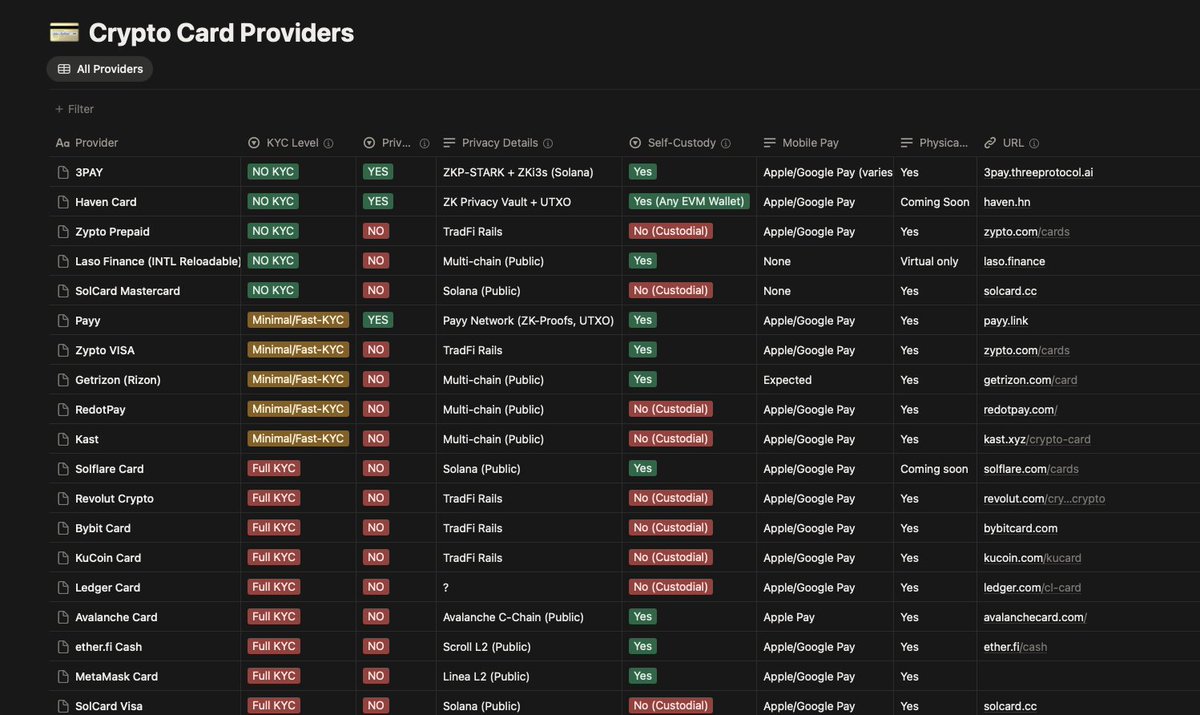
Task: Click the YES privacy tag in Haven Card row
Action: pos(378,202)
